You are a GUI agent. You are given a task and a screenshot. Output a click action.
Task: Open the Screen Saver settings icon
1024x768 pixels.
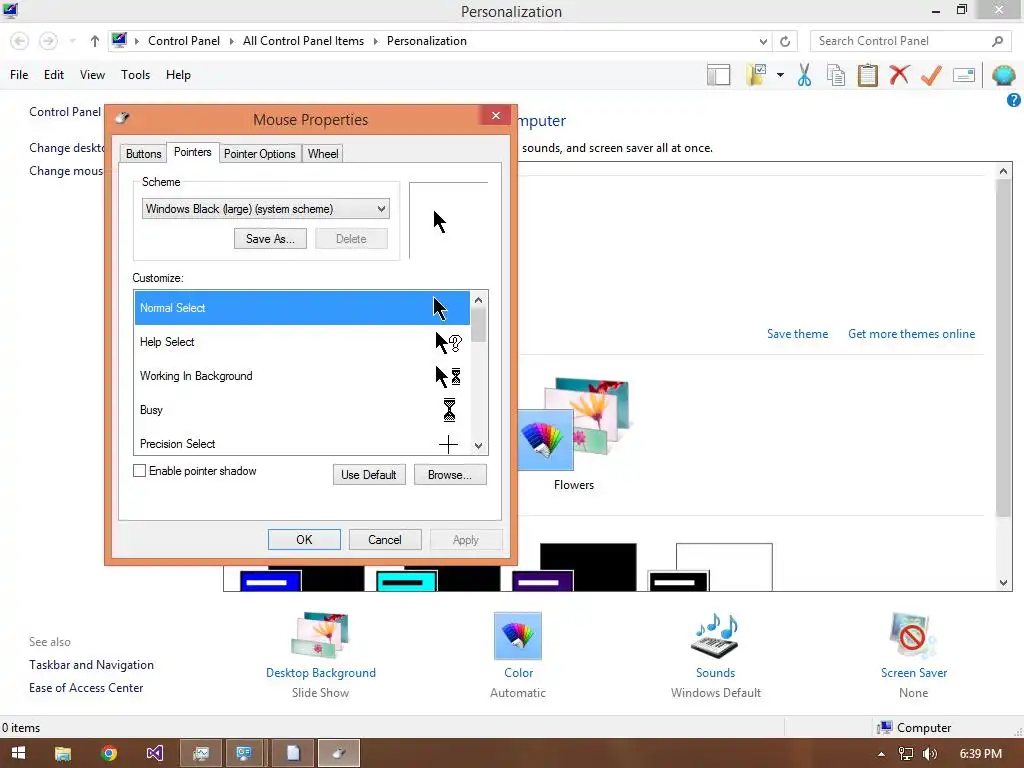[x=913, y=635]
